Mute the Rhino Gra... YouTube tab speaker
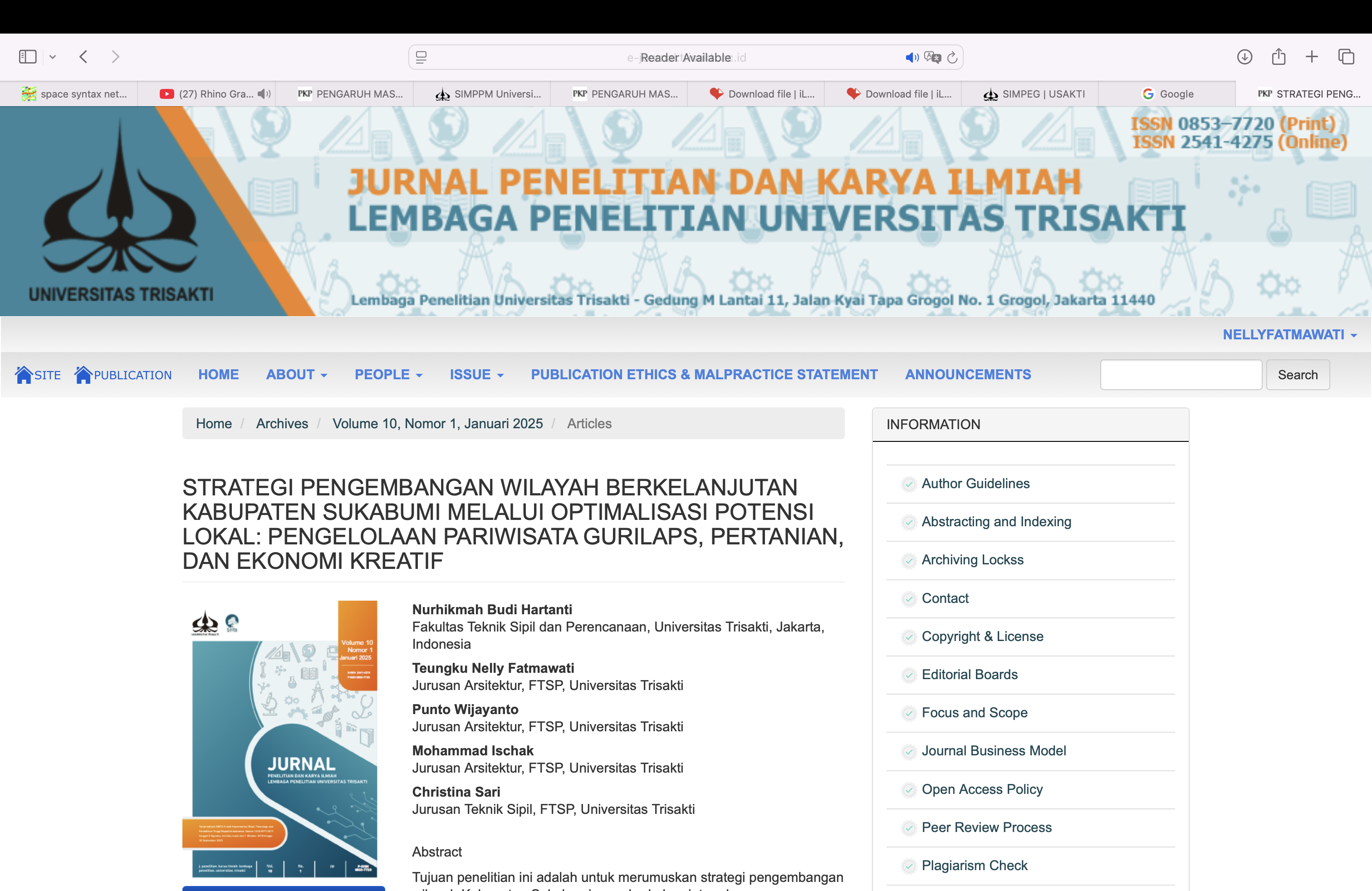The image size is (1372, 891). point(264,94)
